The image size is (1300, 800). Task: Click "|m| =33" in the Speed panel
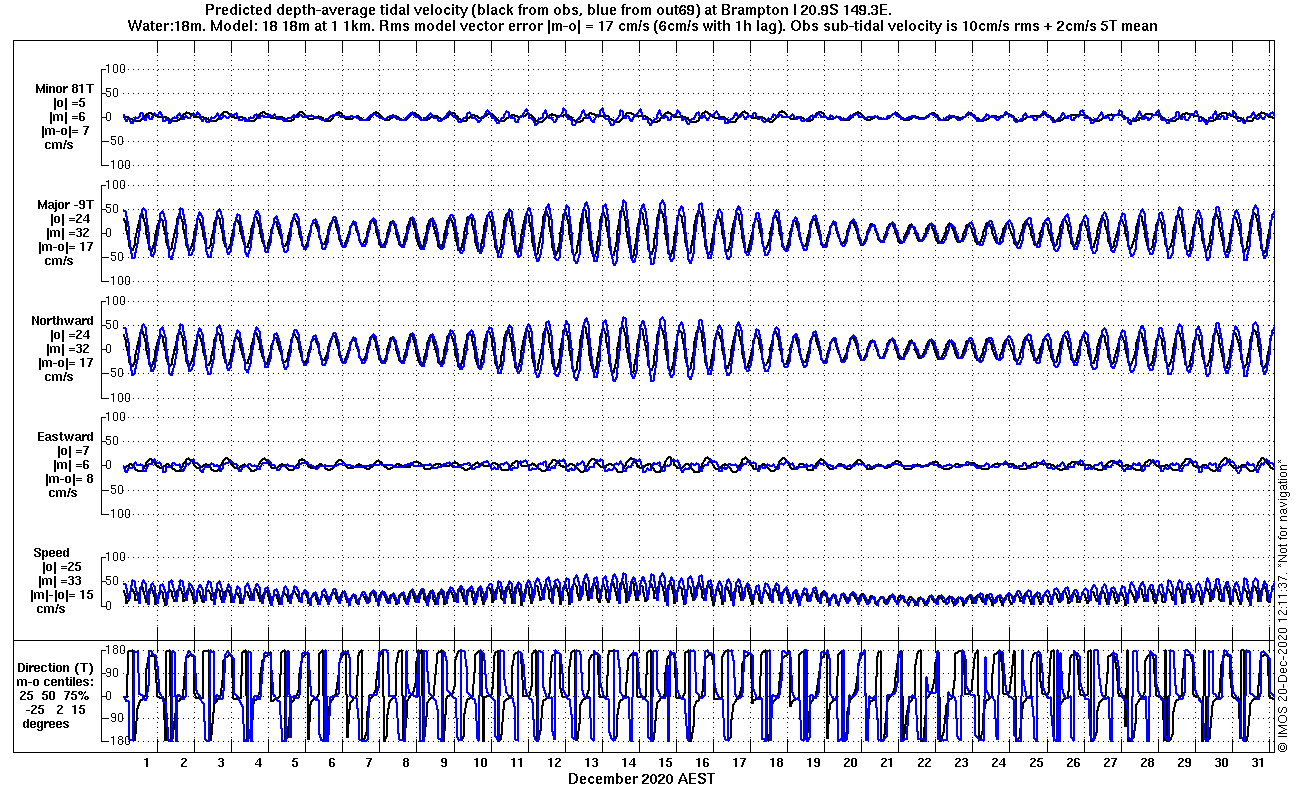pyautogui.click(x=61, y=581)
